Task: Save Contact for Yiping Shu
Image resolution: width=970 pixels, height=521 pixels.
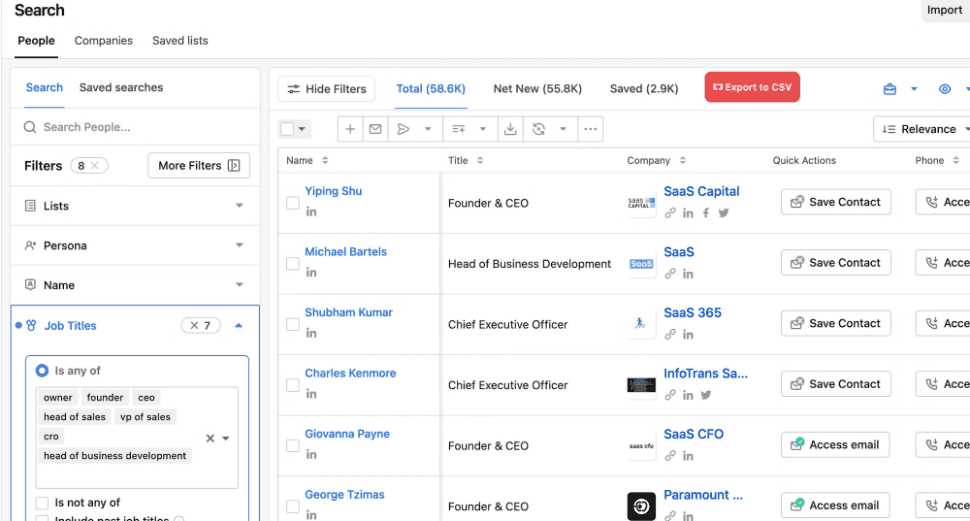Action: pos(836,202)
